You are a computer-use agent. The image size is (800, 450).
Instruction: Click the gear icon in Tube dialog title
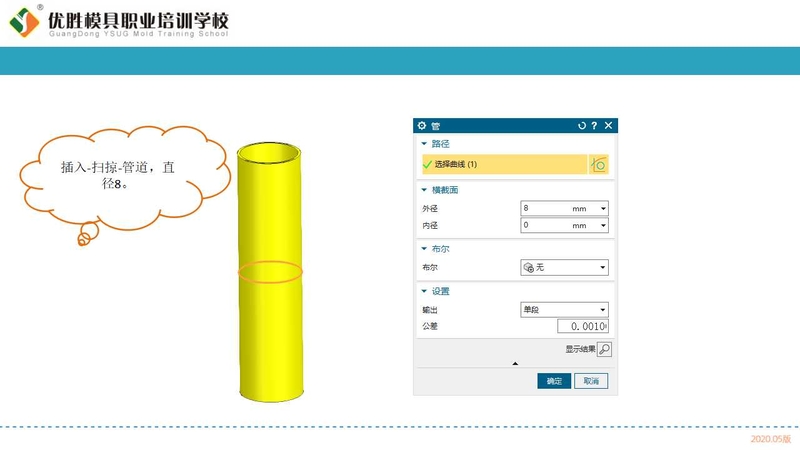click(x=421, y=126)
